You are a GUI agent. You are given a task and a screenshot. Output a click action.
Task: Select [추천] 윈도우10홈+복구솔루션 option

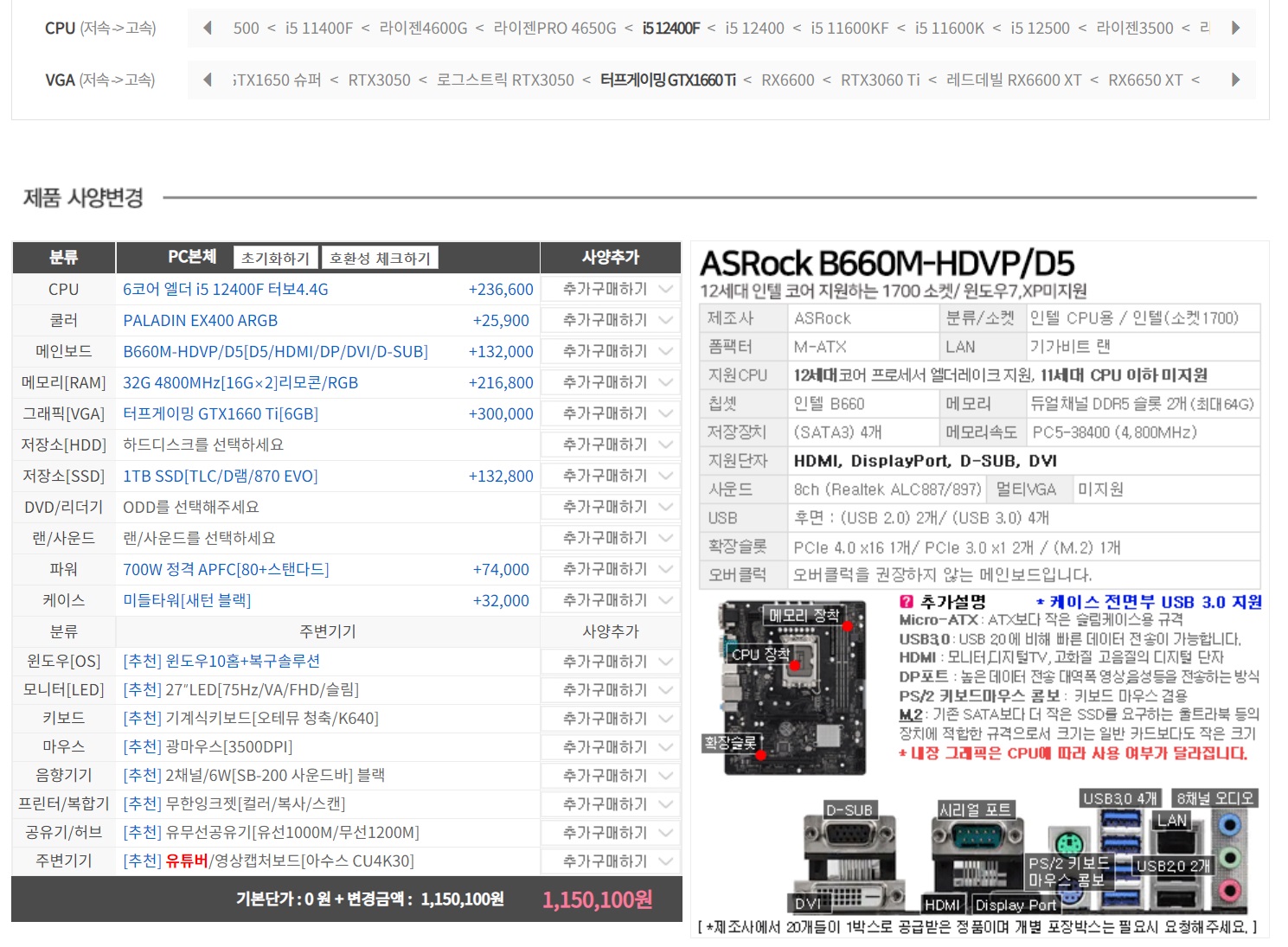point(221,662)
